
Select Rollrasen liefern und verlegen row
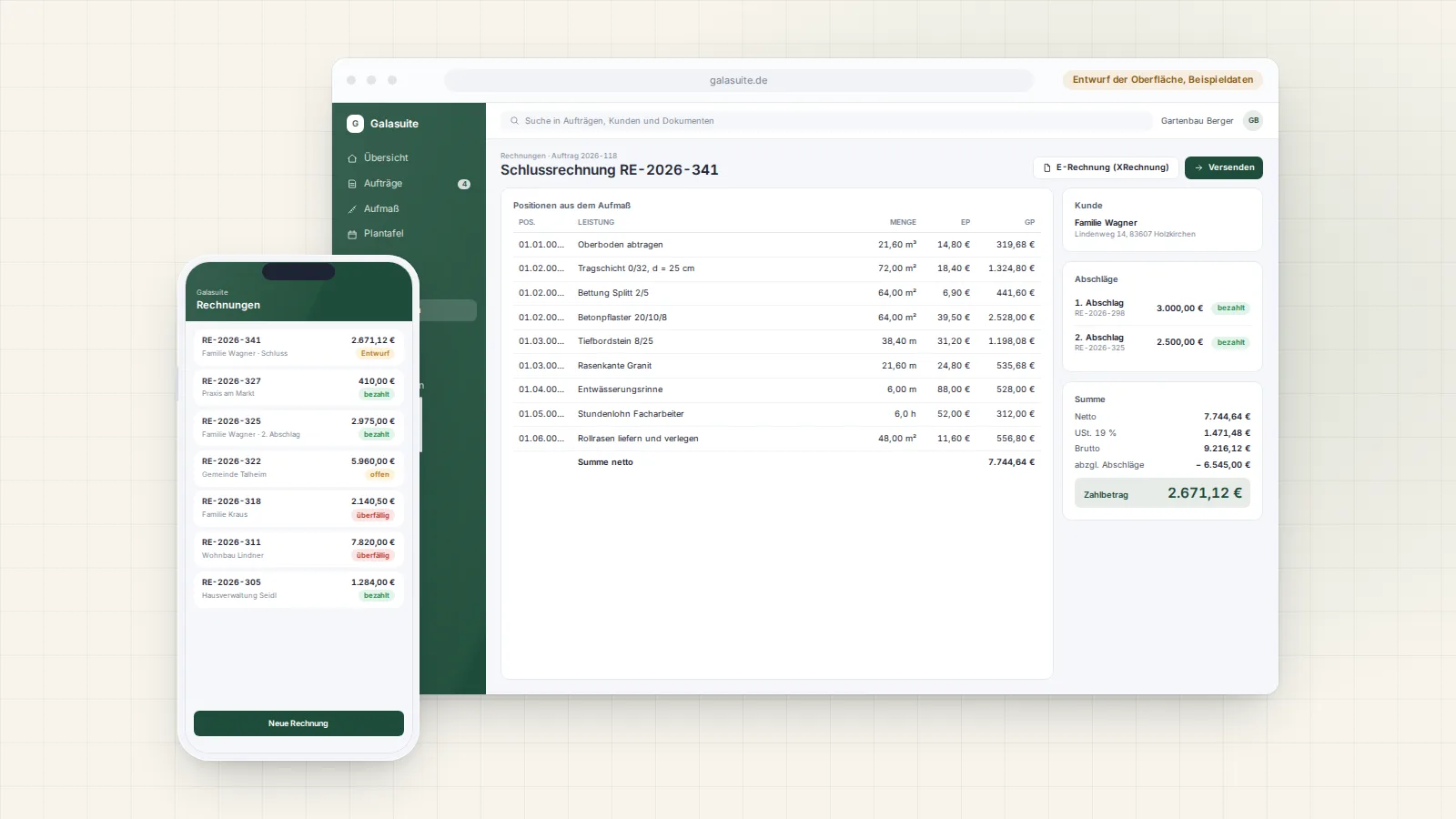(776, 439)
